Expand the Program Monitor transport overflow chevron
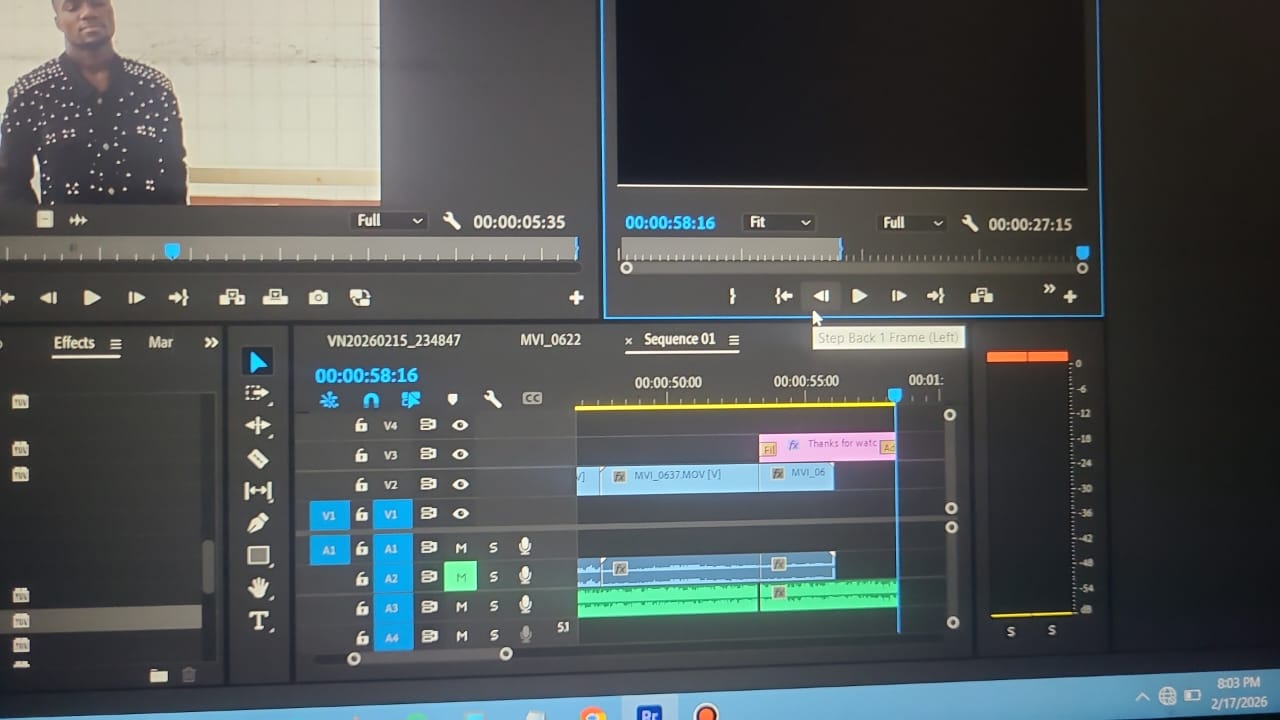The image size is (1280, 720). pyautogui.click(x=1049, y=289)
